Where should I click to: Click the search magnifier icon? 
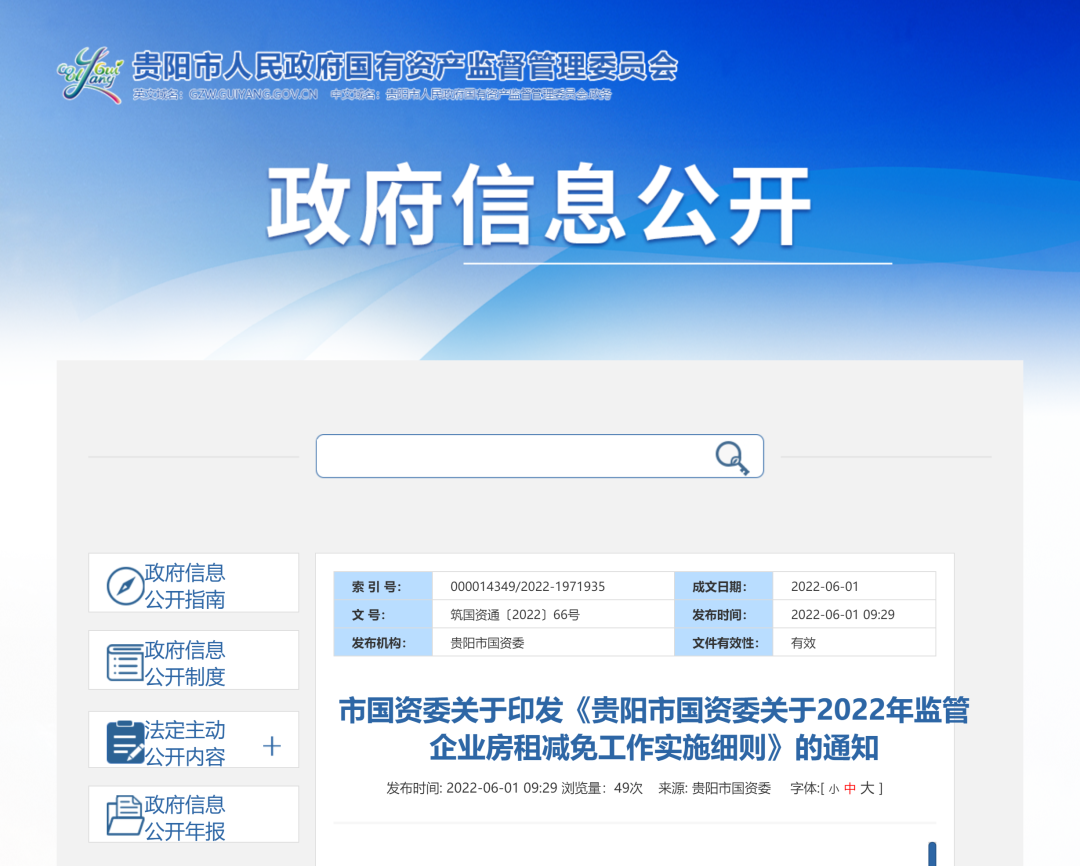tap(731, 455)
